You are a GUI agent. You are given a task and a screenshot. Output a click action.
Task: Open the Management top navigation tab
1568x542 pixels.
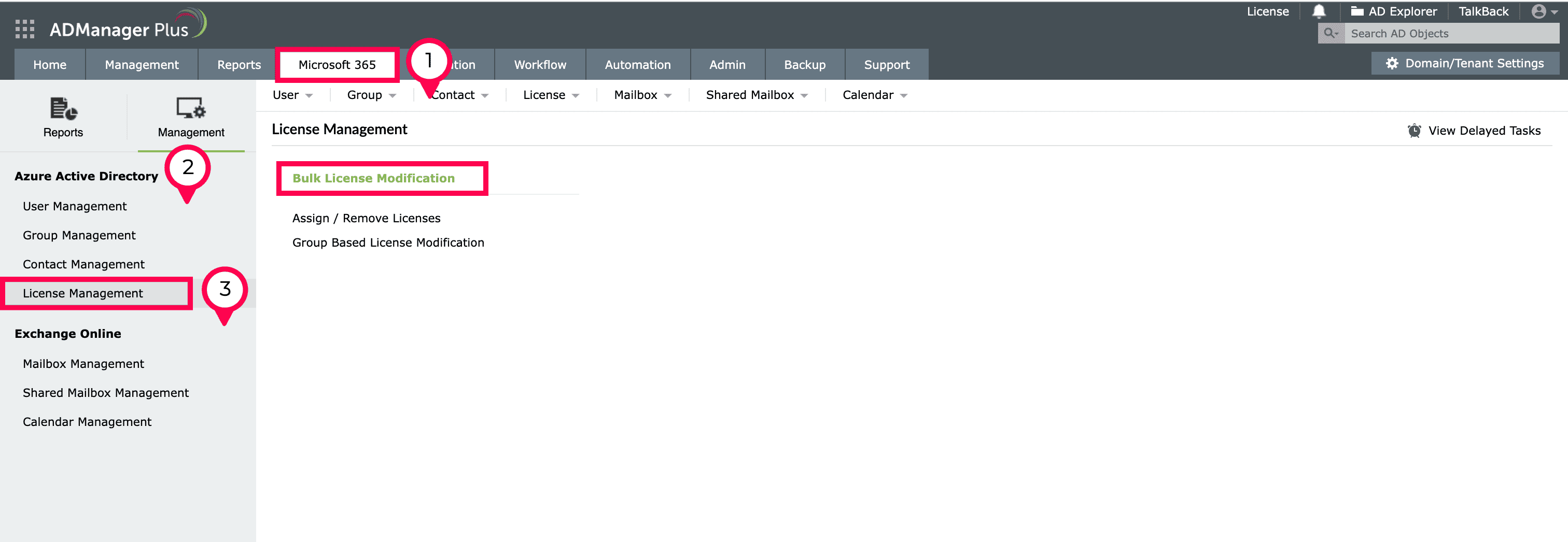pyautogui.click(x=142, y=64)
